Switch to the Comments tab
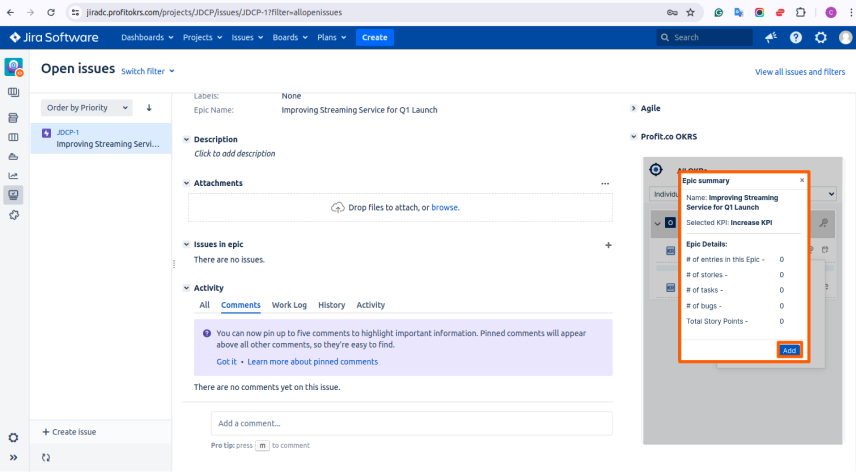856x472 pixels. point(241,305)
